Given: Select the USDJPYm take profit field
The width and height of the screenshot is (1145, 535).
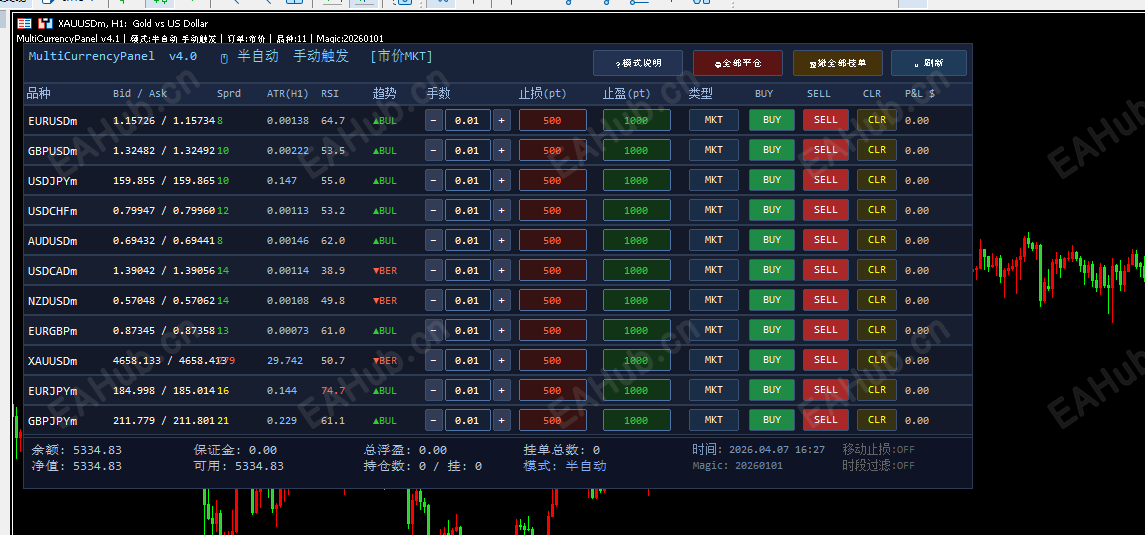Looking at the screenshot, I should coord(637,180).
